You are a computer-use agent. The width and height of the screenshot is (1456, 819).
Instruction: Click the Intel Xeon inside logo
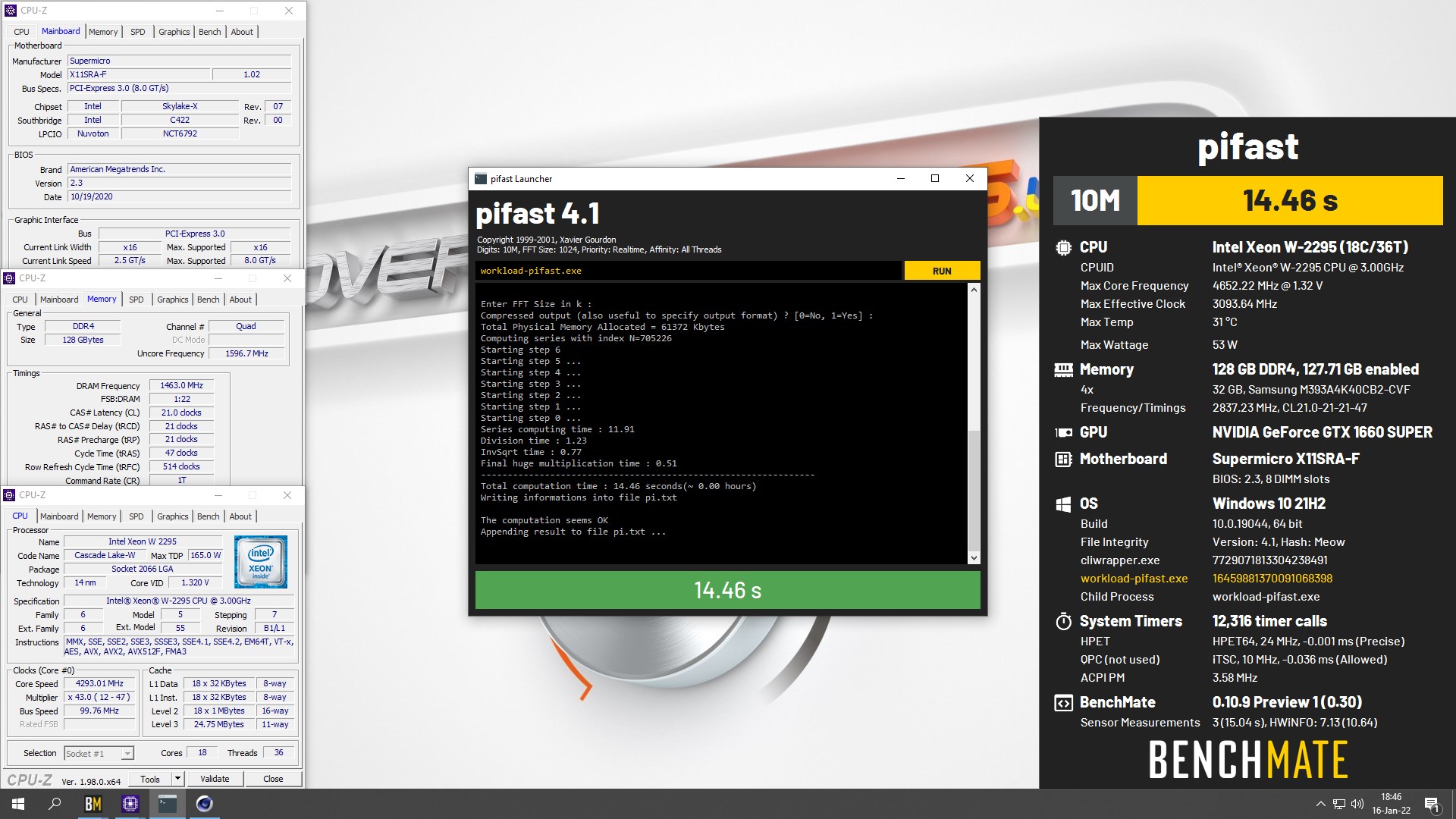point(261,562)
